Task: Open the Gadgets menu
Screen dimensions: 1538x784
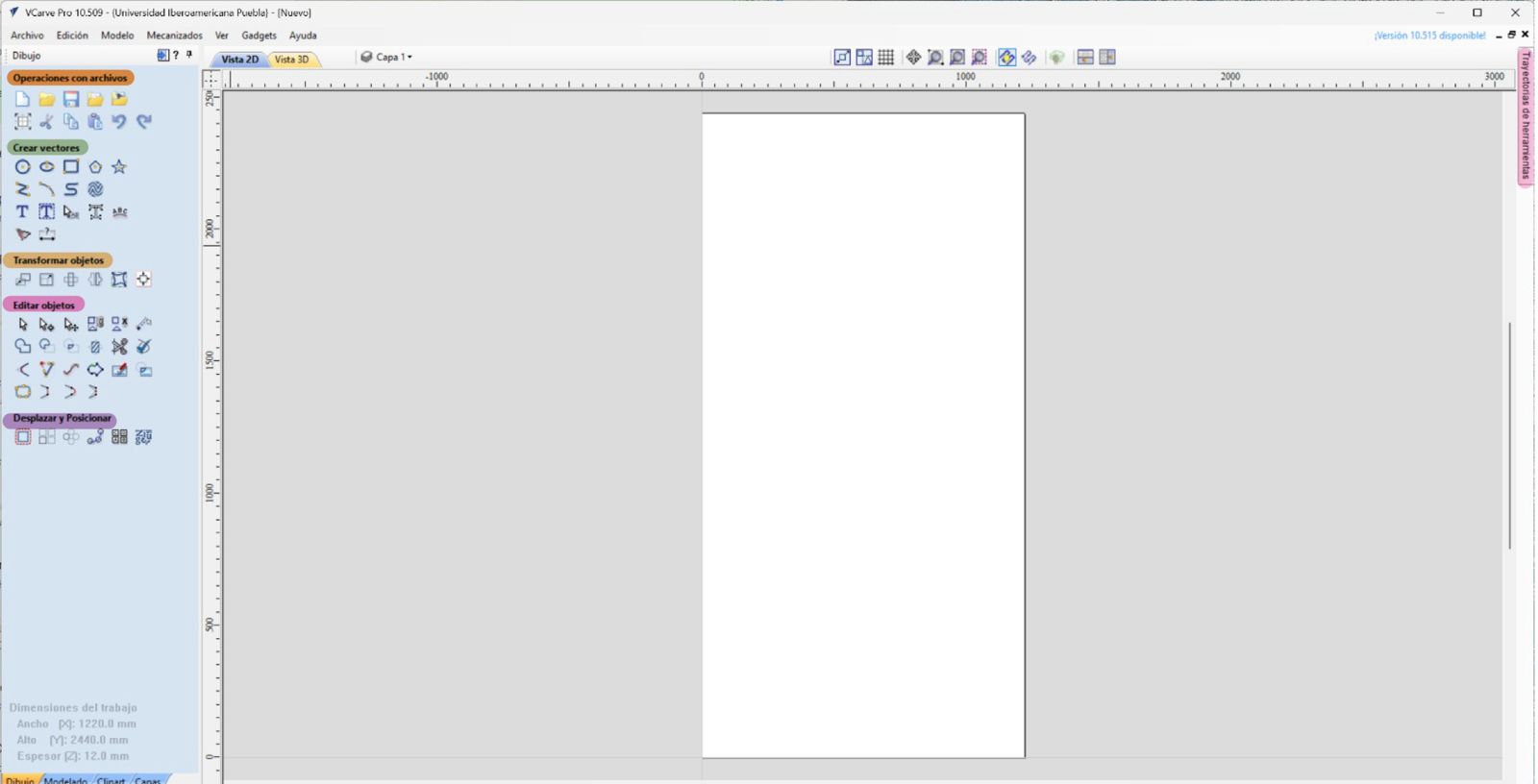Action: point(259,36)
